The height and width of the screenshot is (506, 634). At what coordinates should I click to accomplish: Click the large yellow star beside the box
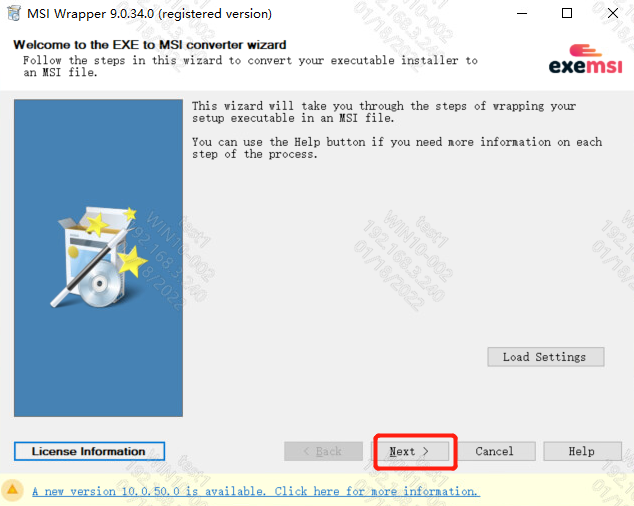[x=131, y=261]
